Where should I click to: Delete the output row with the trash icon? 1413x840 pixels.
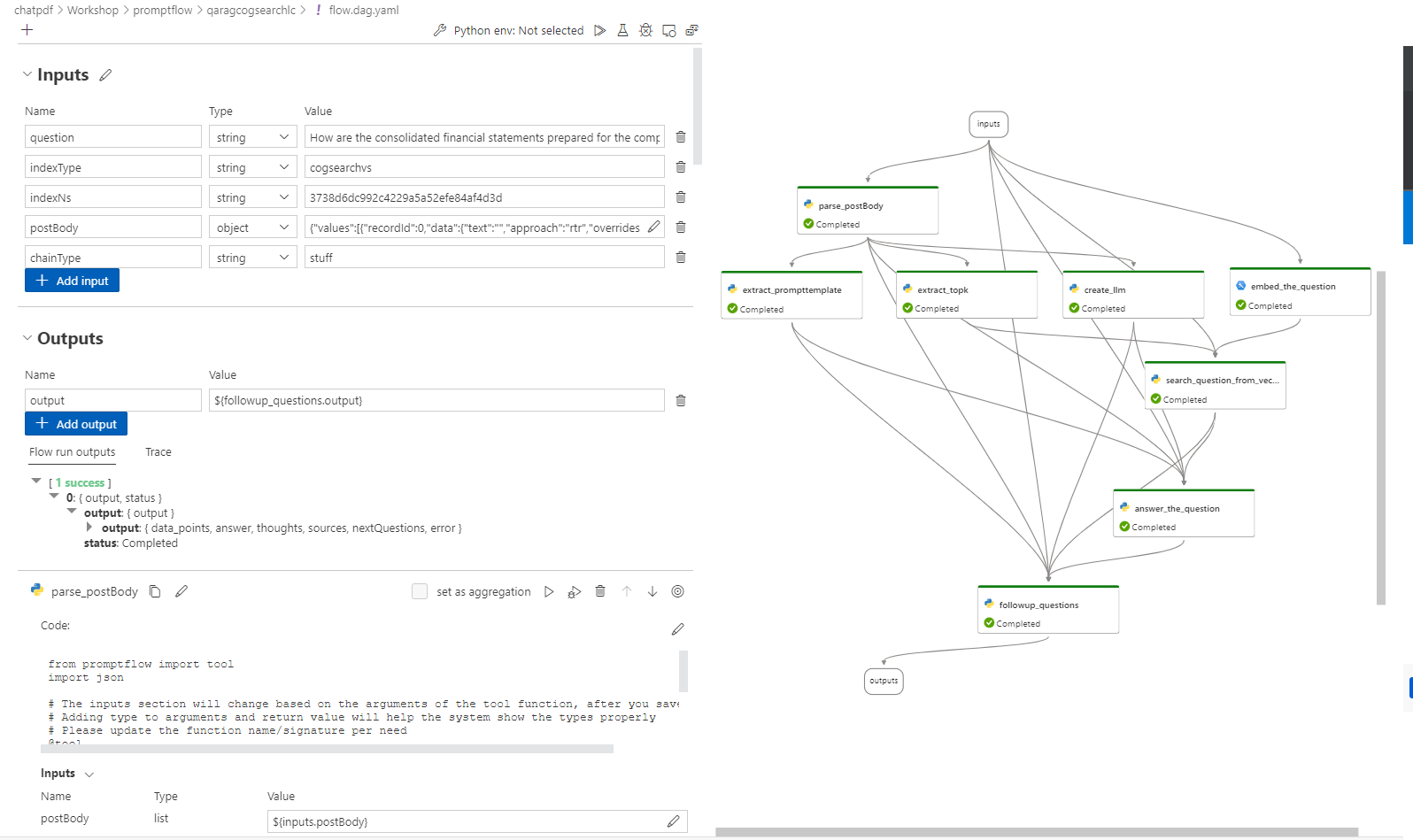coord(681,401)
